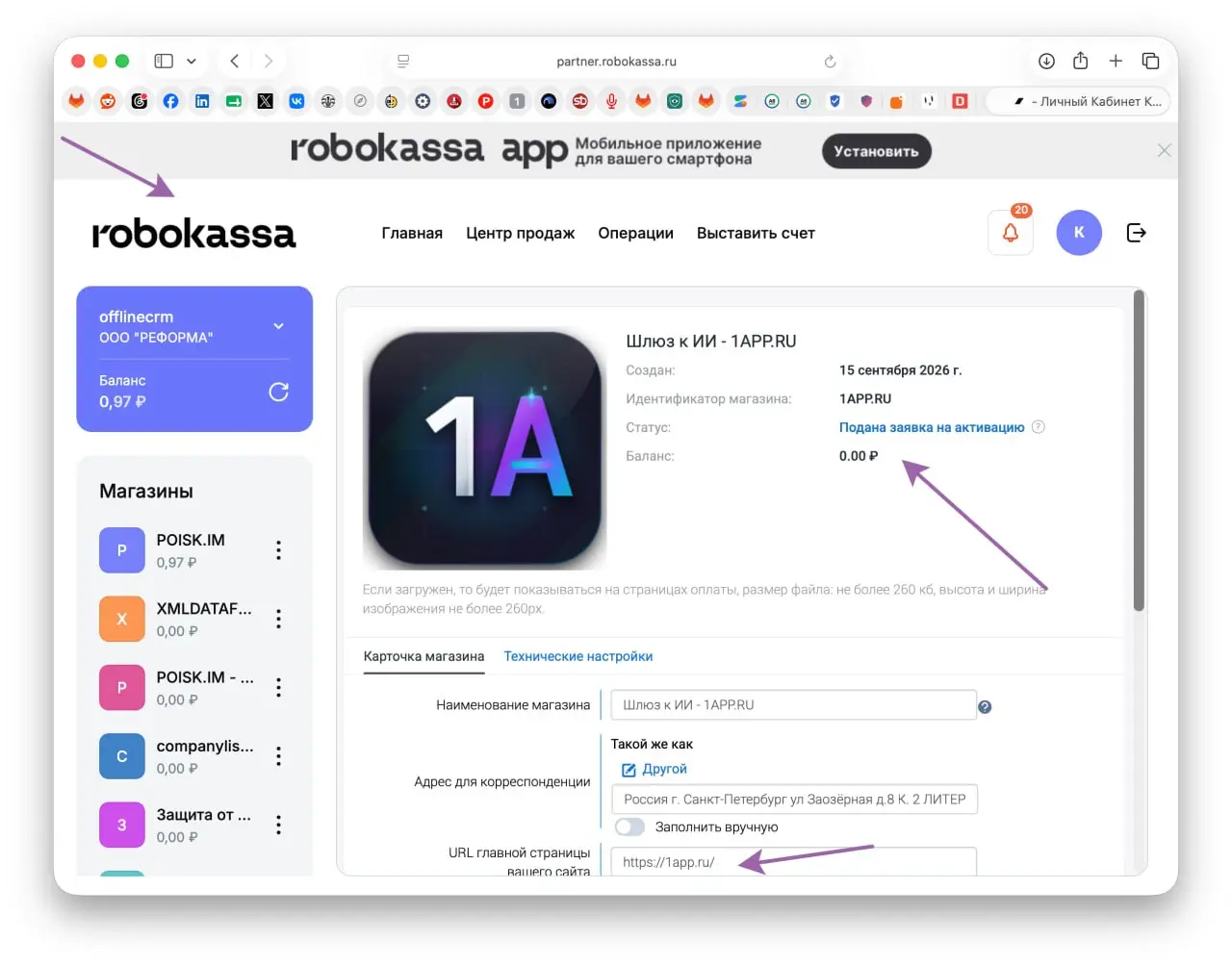
Task: Open the Threads pinned tab
Action: coord(140,101)
